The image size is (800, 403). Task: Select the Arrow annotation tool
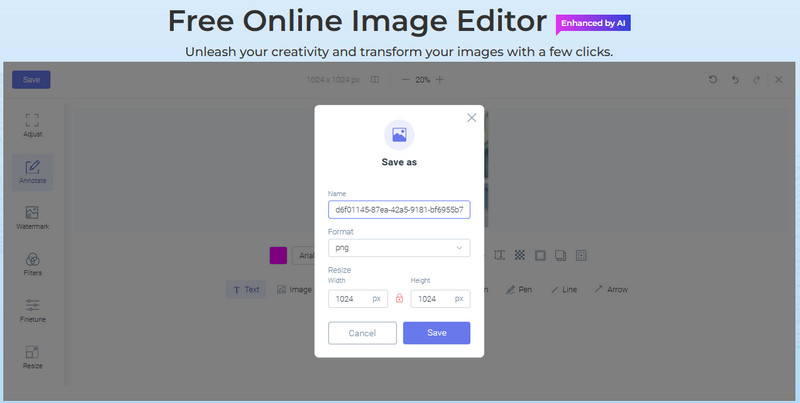point(611,289)
